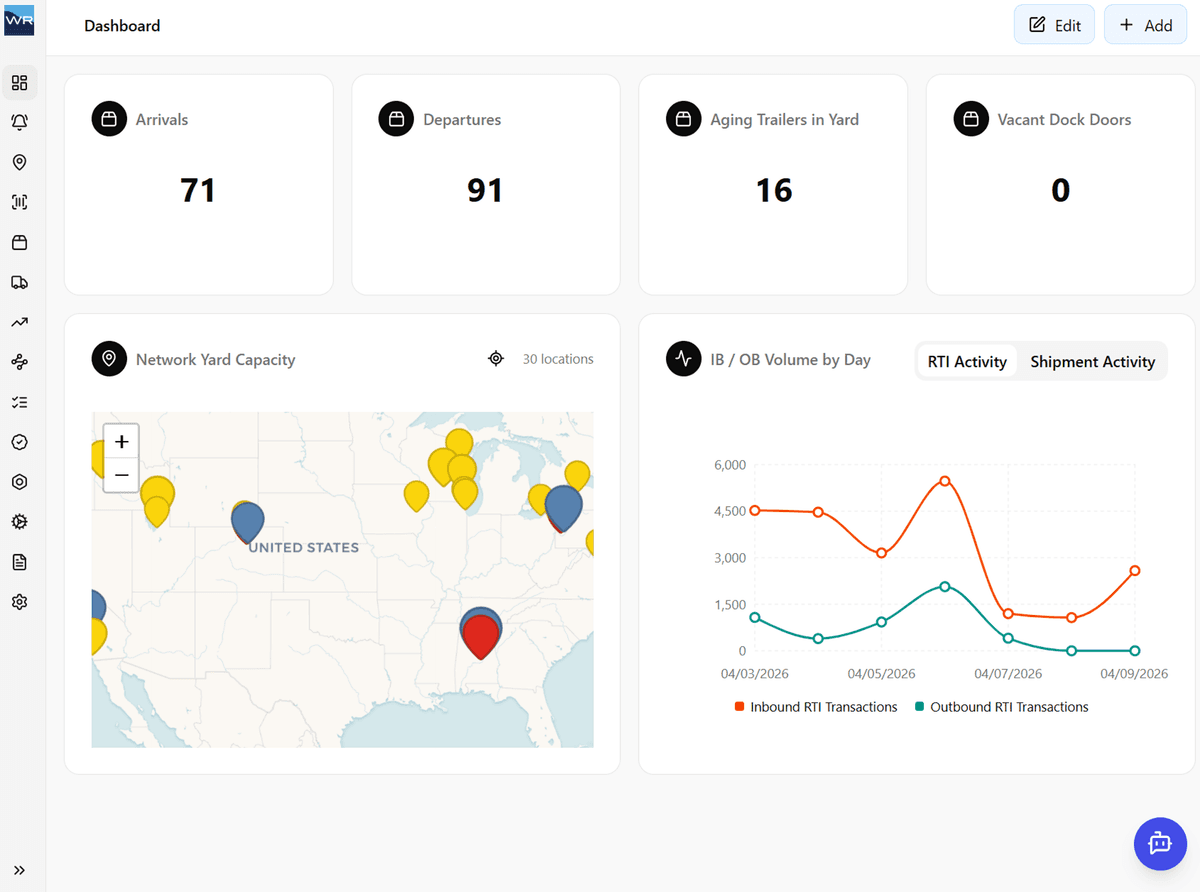Image resolution: width=1200 pixels, height=892 pixels.
Task: Click the package icon in the sidebar
Action: coord(19,242)
